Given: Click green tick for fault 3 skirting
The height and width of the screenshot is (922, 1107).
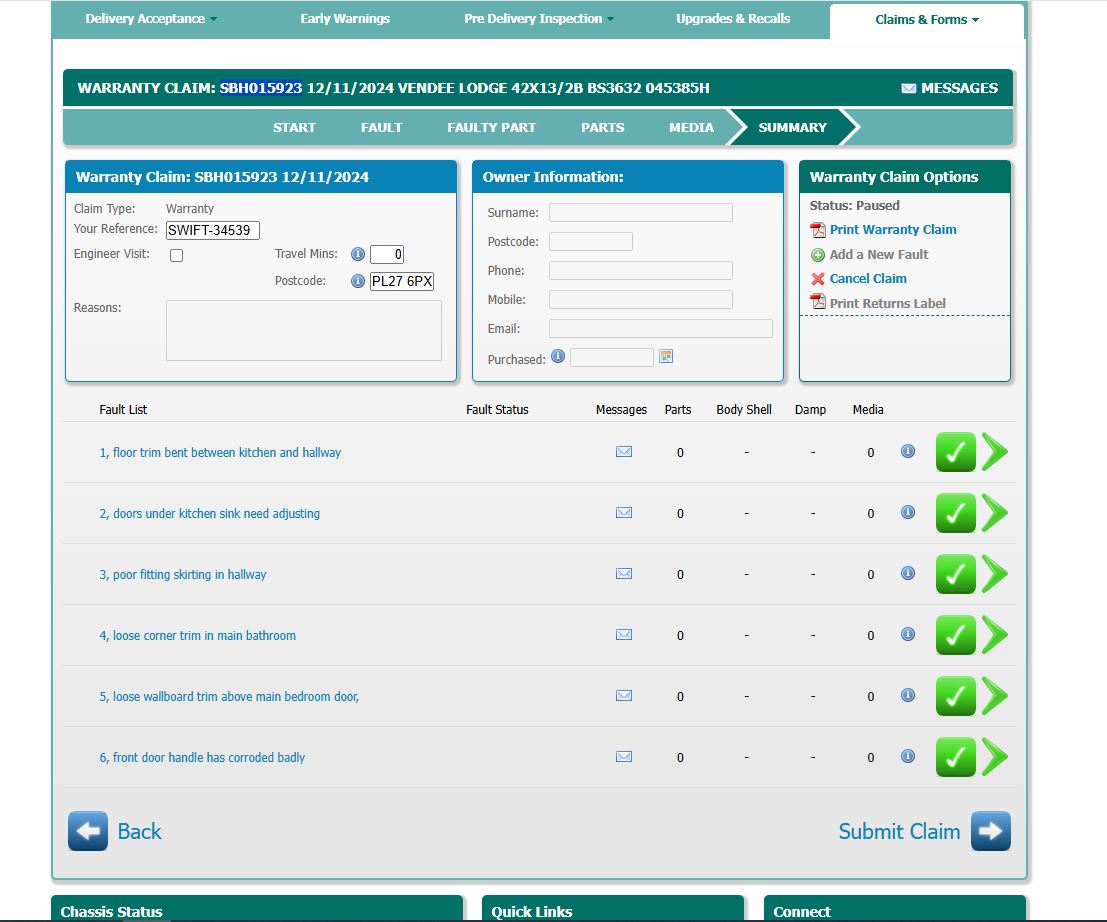Looking at the screenshot, I should point(955,574).
